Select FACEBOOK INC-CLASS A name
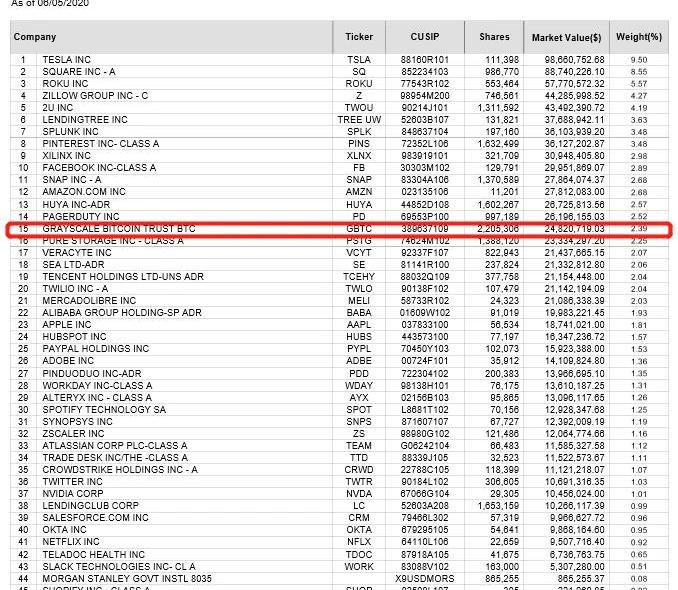 (99, 168)
